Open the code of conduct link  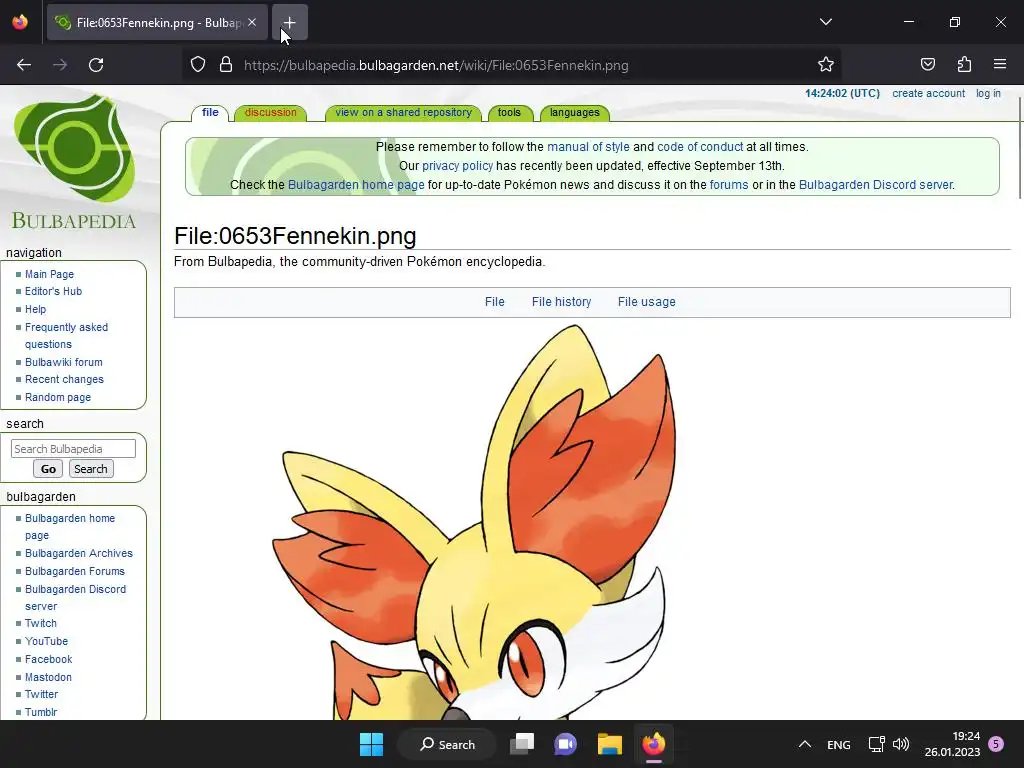[700, 147]
